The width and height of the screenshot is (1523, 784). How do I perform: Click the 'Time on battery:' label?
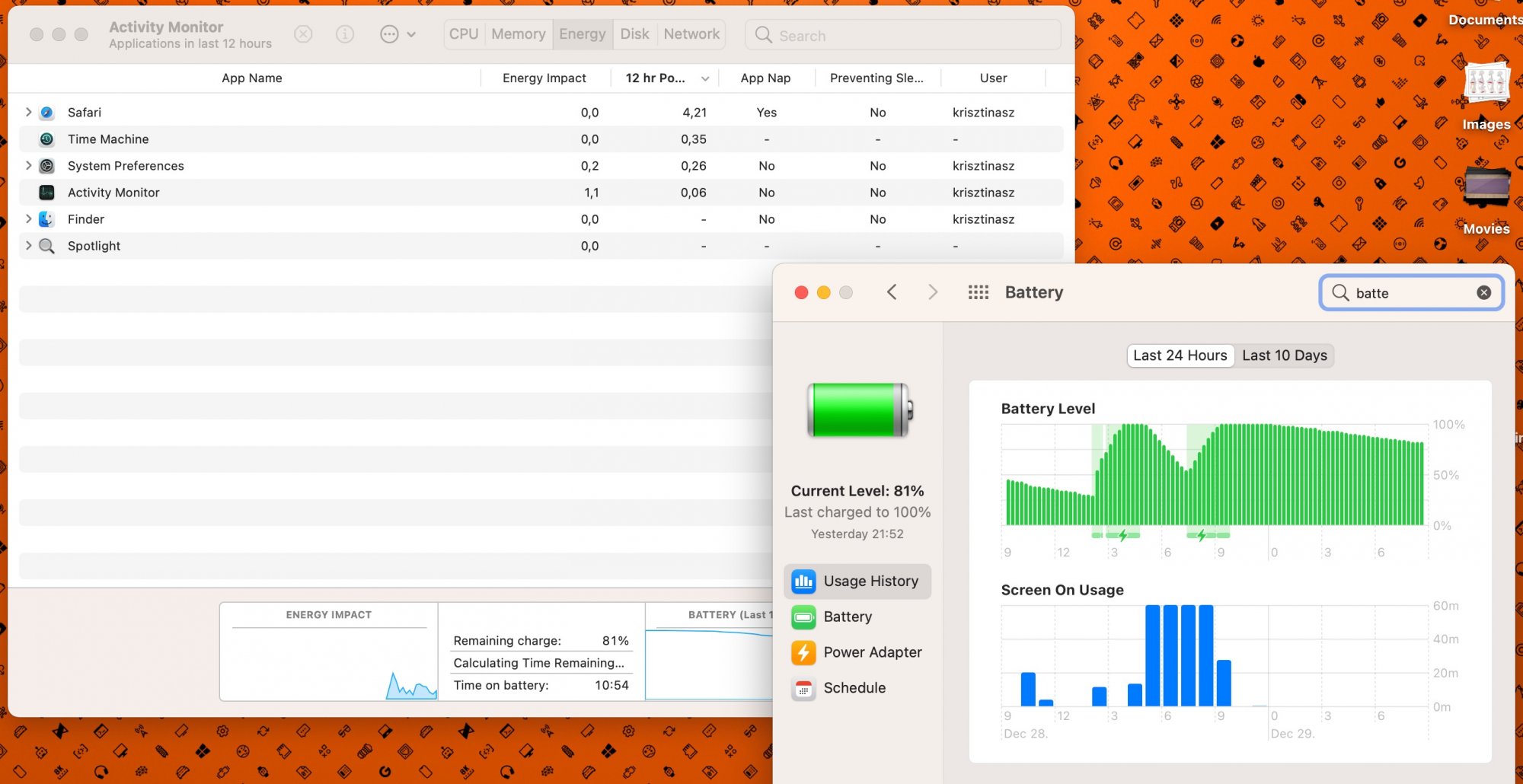pyautogui.click(x=501, y=685)
